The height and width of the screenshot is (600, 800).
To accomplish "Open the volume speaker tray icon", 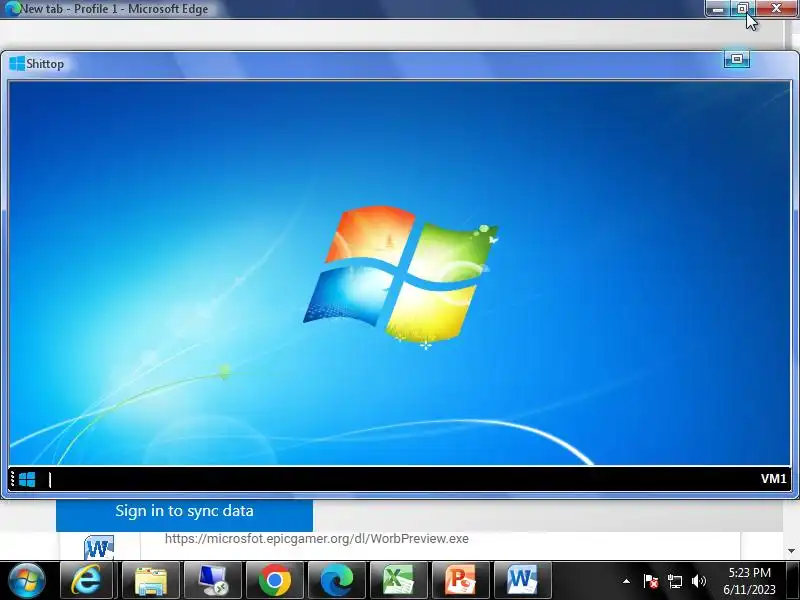I will pyautogui.click(x=698, y=581).
